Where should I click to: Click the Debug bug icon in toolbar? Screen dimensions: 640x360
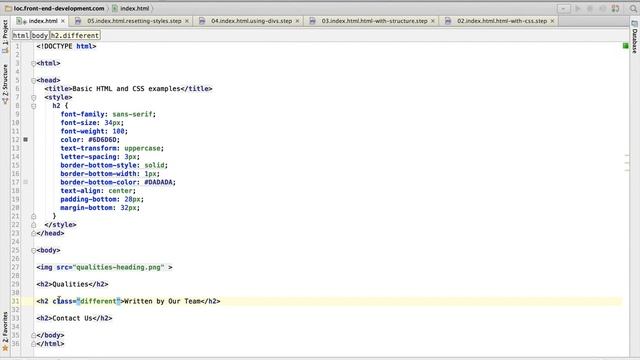(x=590, y=9)
